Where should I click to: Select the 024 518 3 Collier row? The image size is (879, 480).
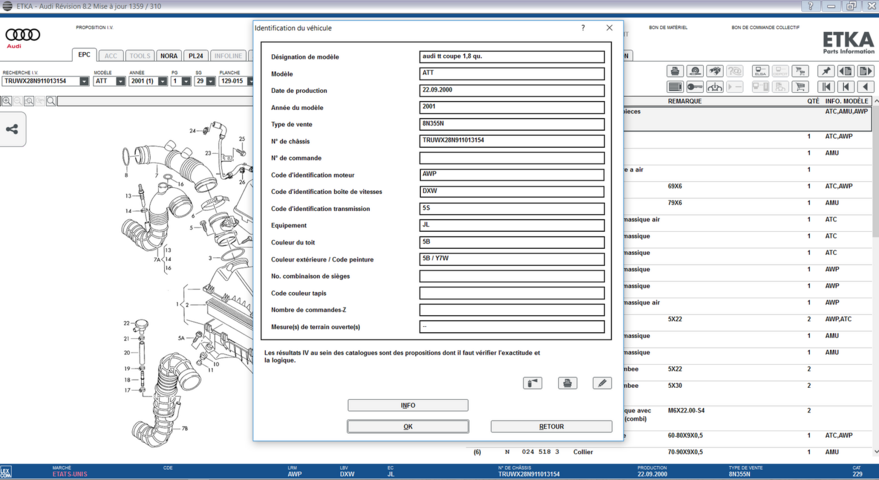click(670, 451)
